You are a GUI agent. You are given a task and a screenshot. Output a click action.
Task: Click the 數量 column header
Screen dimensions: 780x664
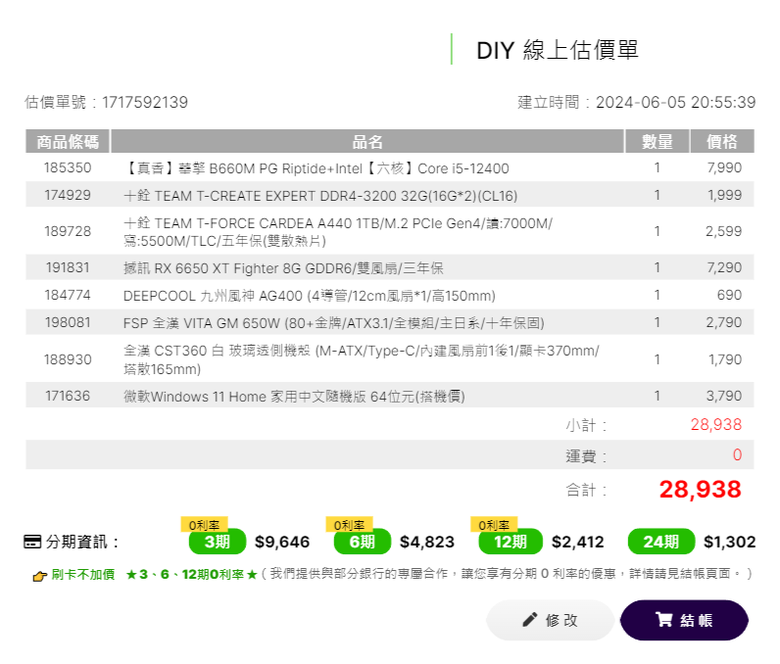coord(657,141)
